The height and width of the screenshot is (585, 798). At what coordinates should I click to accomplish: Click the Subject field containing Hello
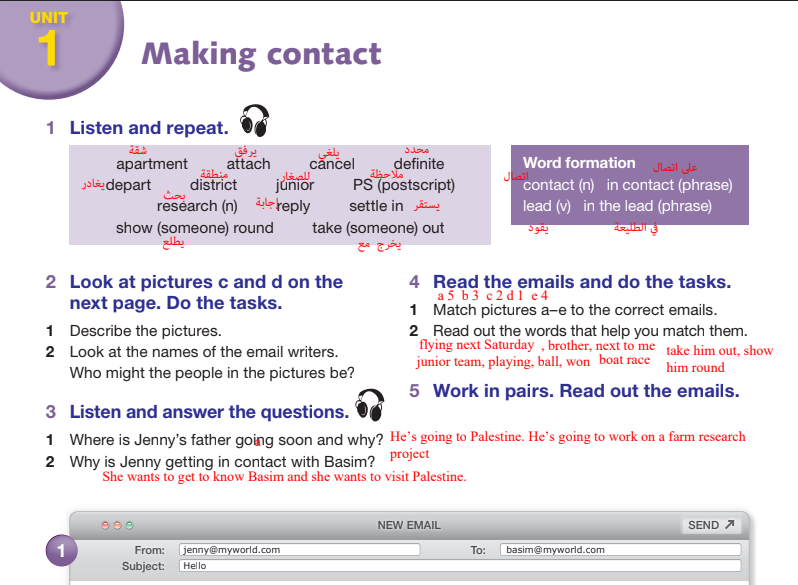460,566
